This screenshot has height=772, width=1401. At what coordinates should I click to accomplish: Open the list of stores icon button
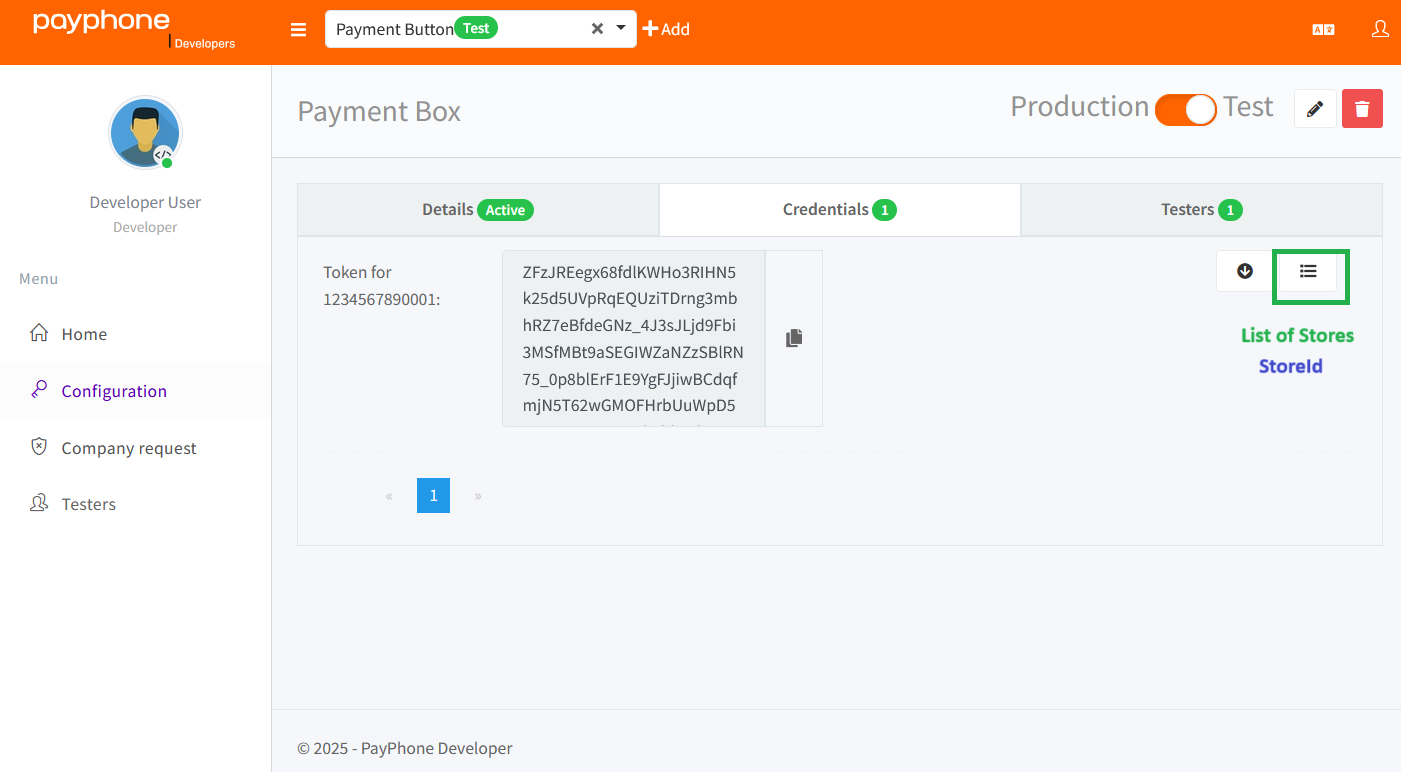pyautogui.click(x=1308, y=271)
